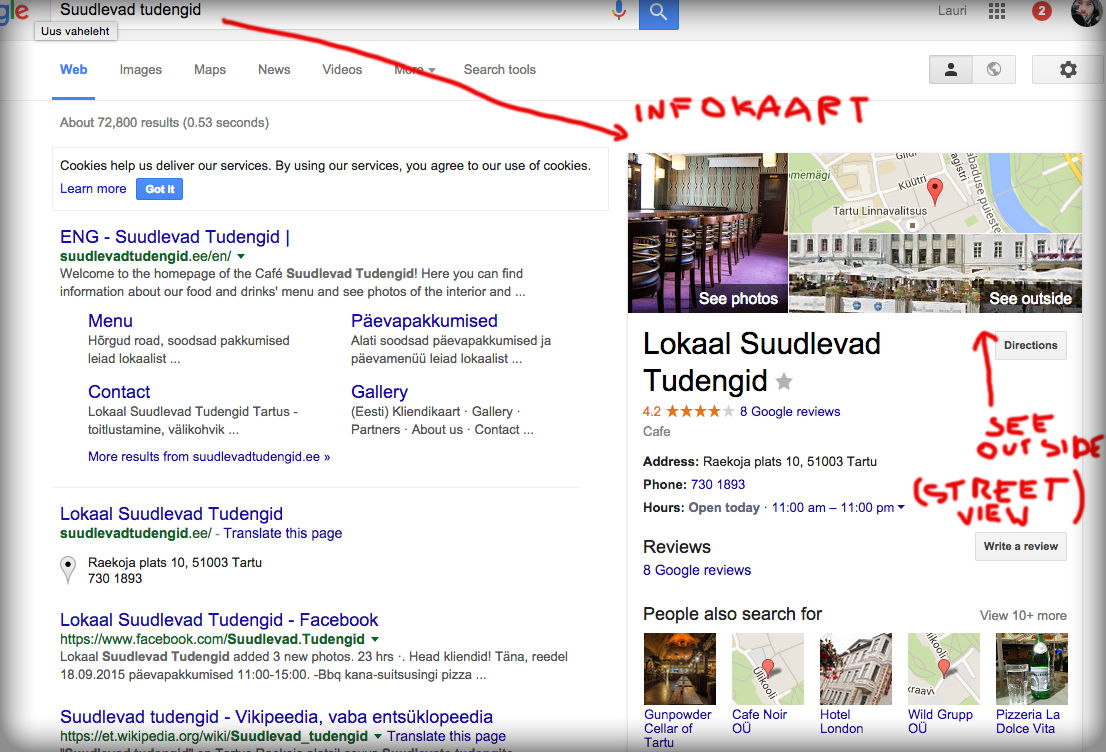
Task: Open the red notifications badge
Action: [x=1042, y=11]
